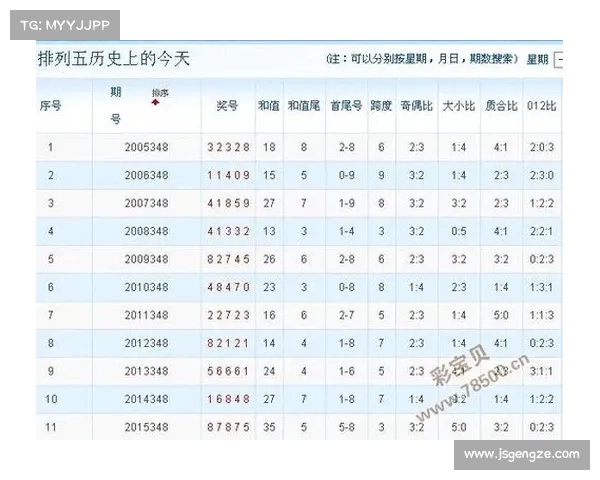Click 大小比 value 5:0 in row 2015348
The image size is (600, 480).
[458, 427]
